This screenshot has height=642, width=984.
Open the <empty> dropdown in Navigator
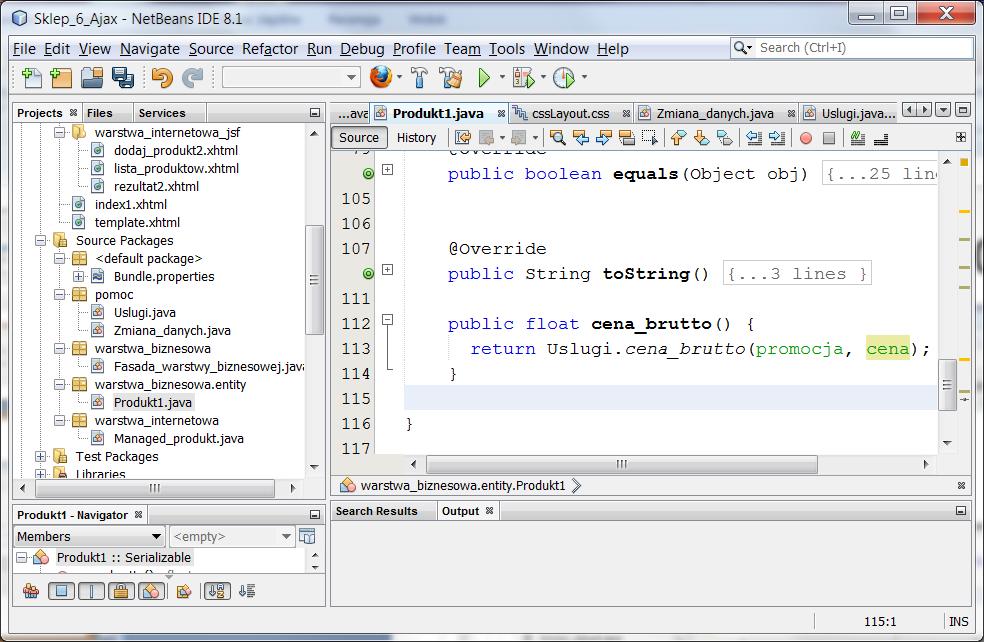pos(232,537)
